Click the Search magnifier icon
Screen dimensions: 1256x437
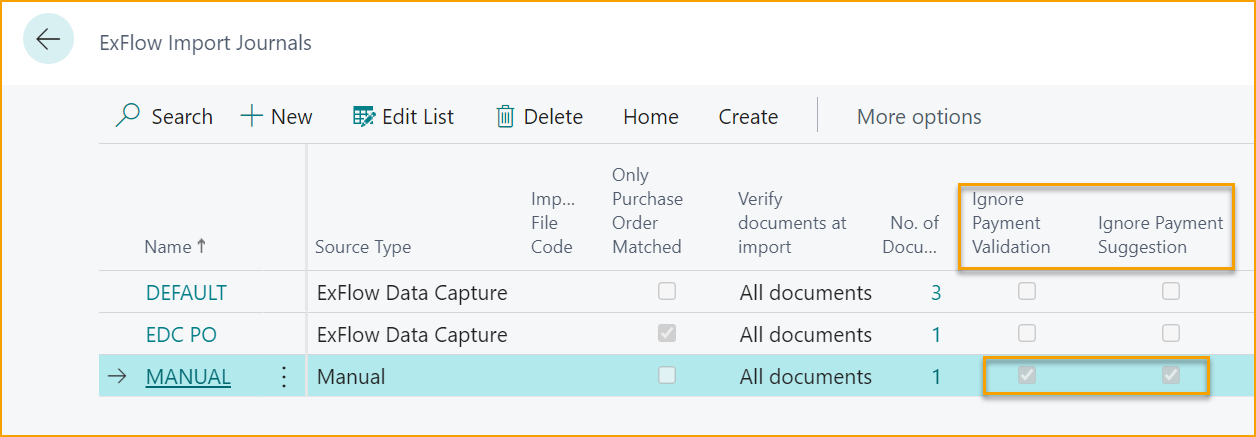(128, 117)
